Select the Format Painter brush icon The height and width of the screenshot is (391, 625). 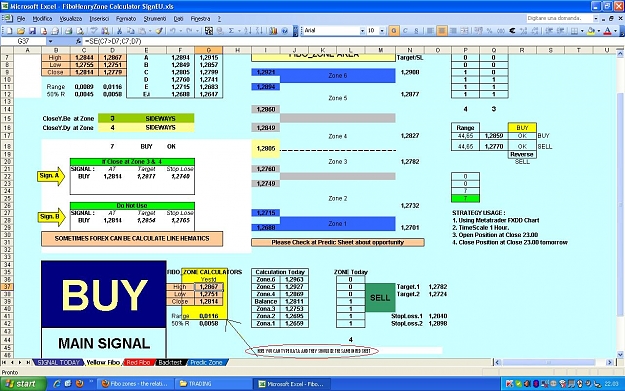pyautogui.click(x=159, y=31)
